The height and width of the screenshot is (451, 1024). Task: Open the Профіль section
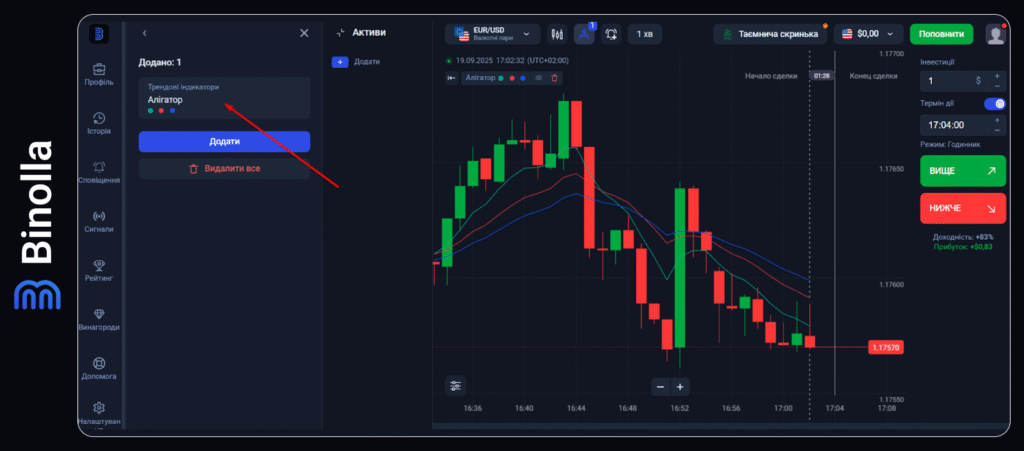[x=99, y=74]
